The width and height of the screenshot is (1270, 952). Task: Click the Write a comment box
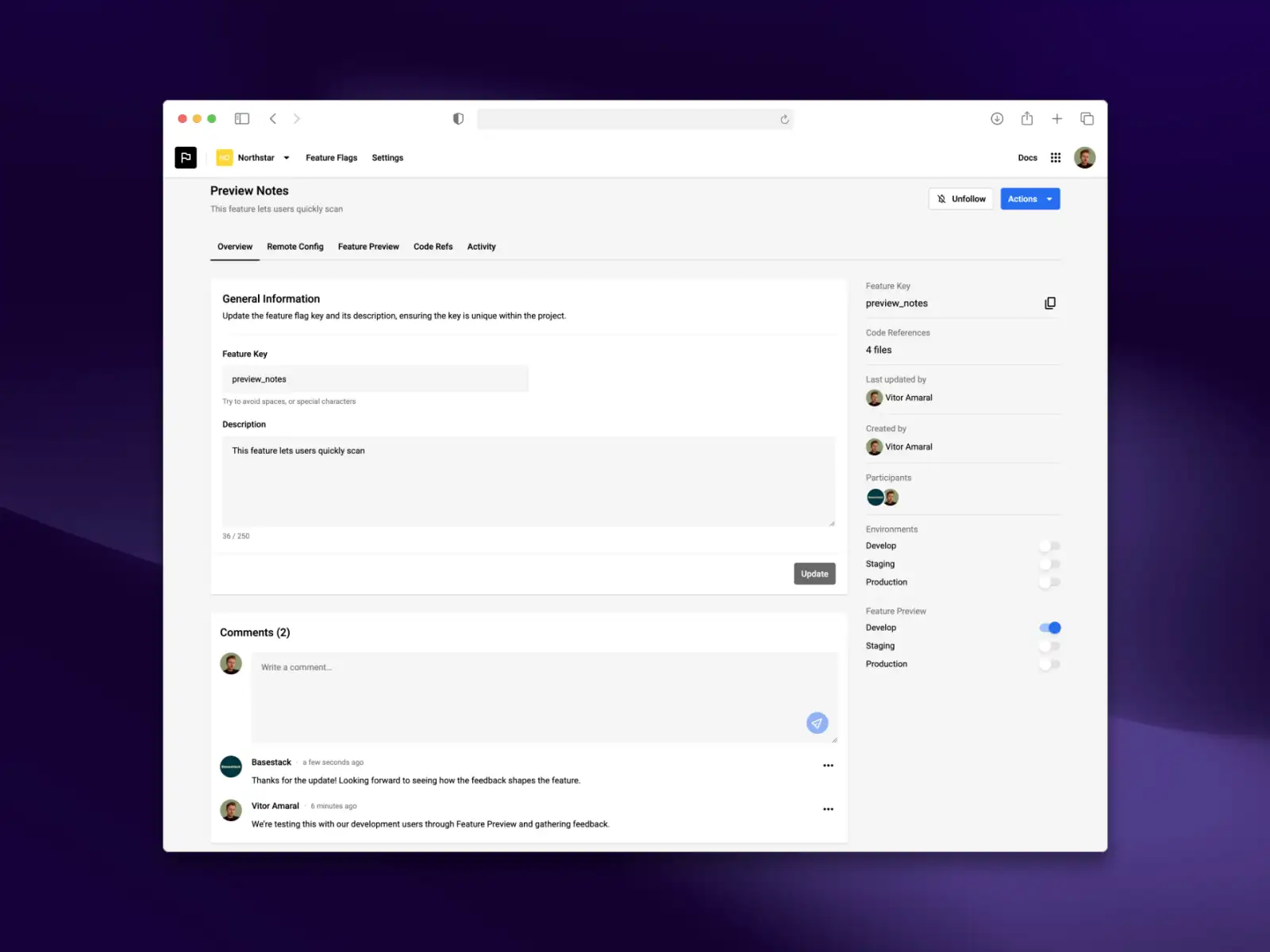pos(545,697)
